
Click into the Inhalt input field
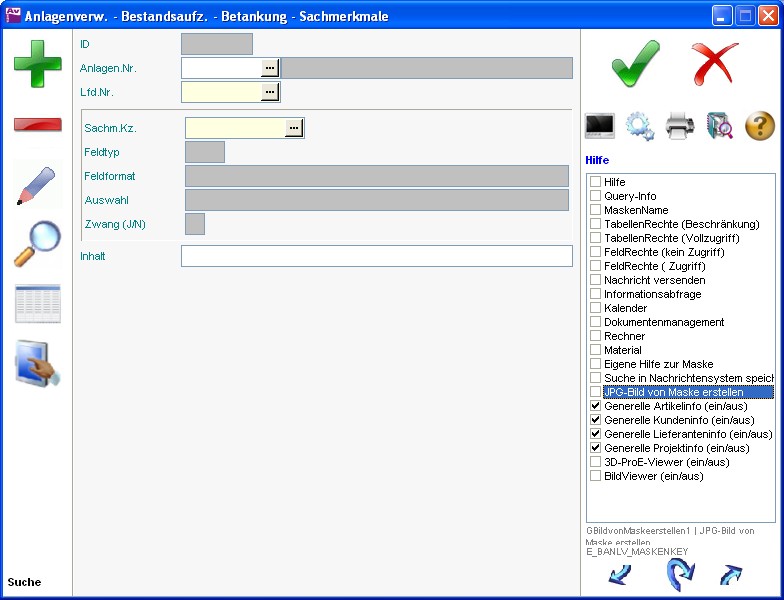pos(376,256)
